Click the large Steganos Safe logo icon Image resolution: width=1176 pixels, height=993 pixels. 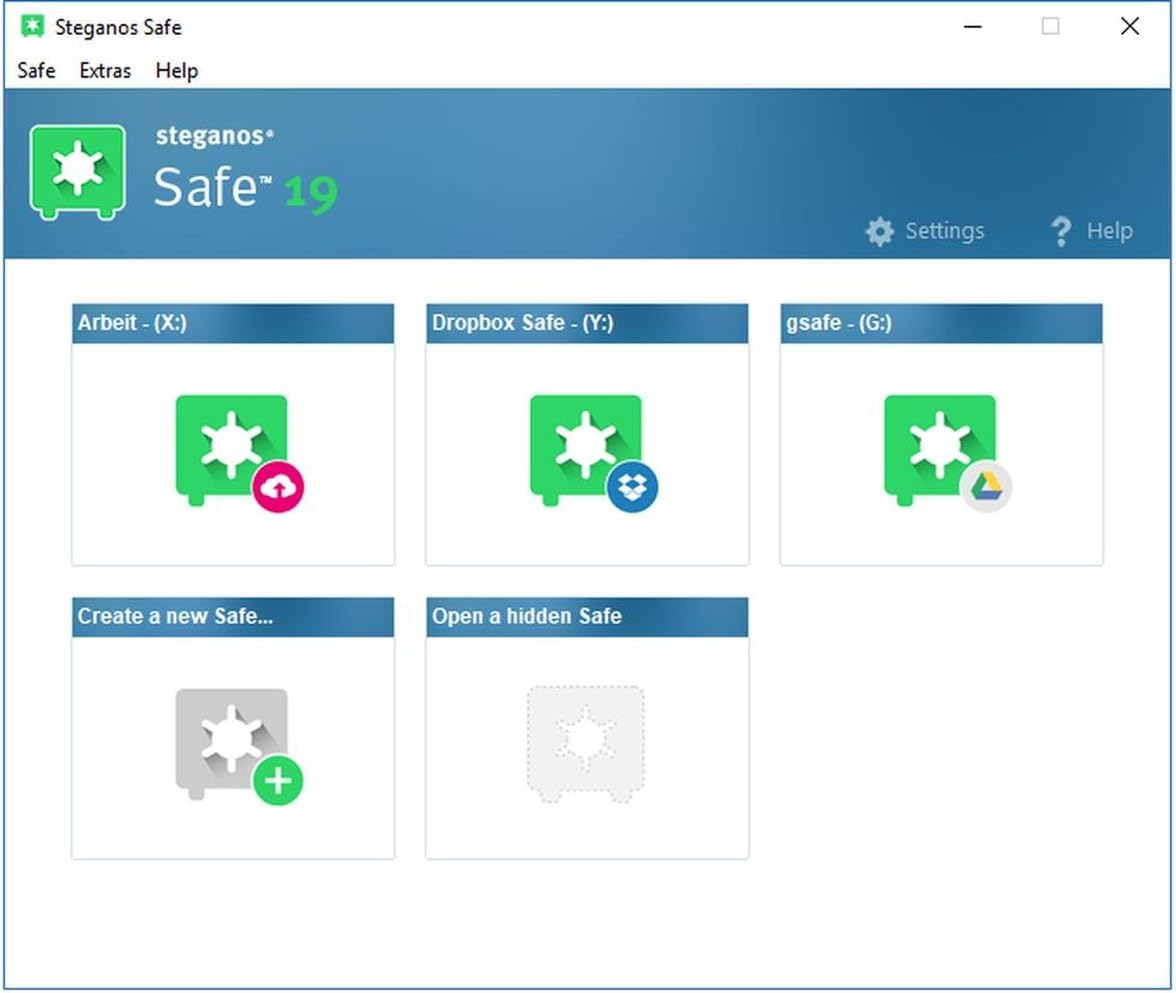[77, 172]
